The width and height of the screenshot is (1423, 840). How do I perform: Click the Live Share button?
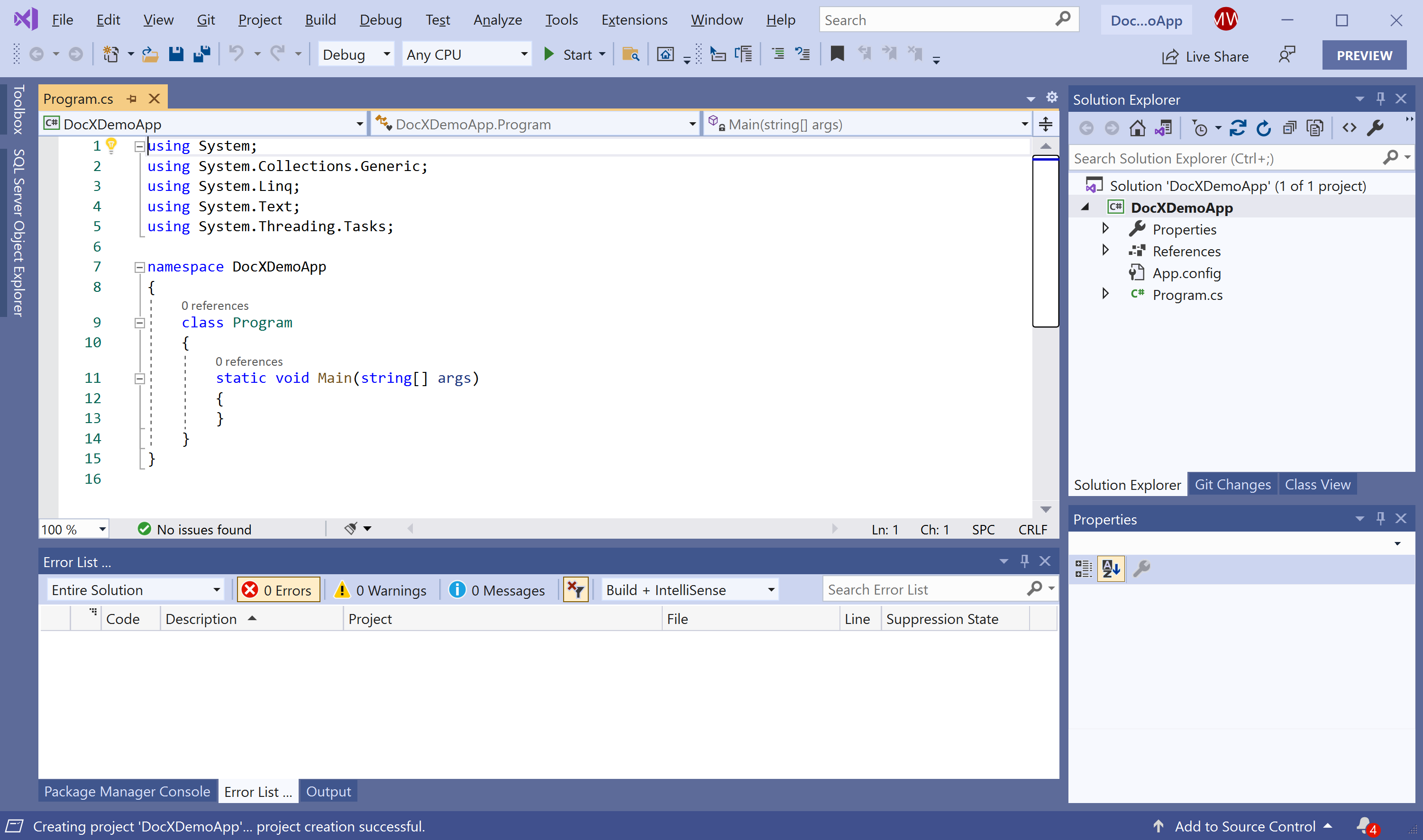[x=1205, y=56]
